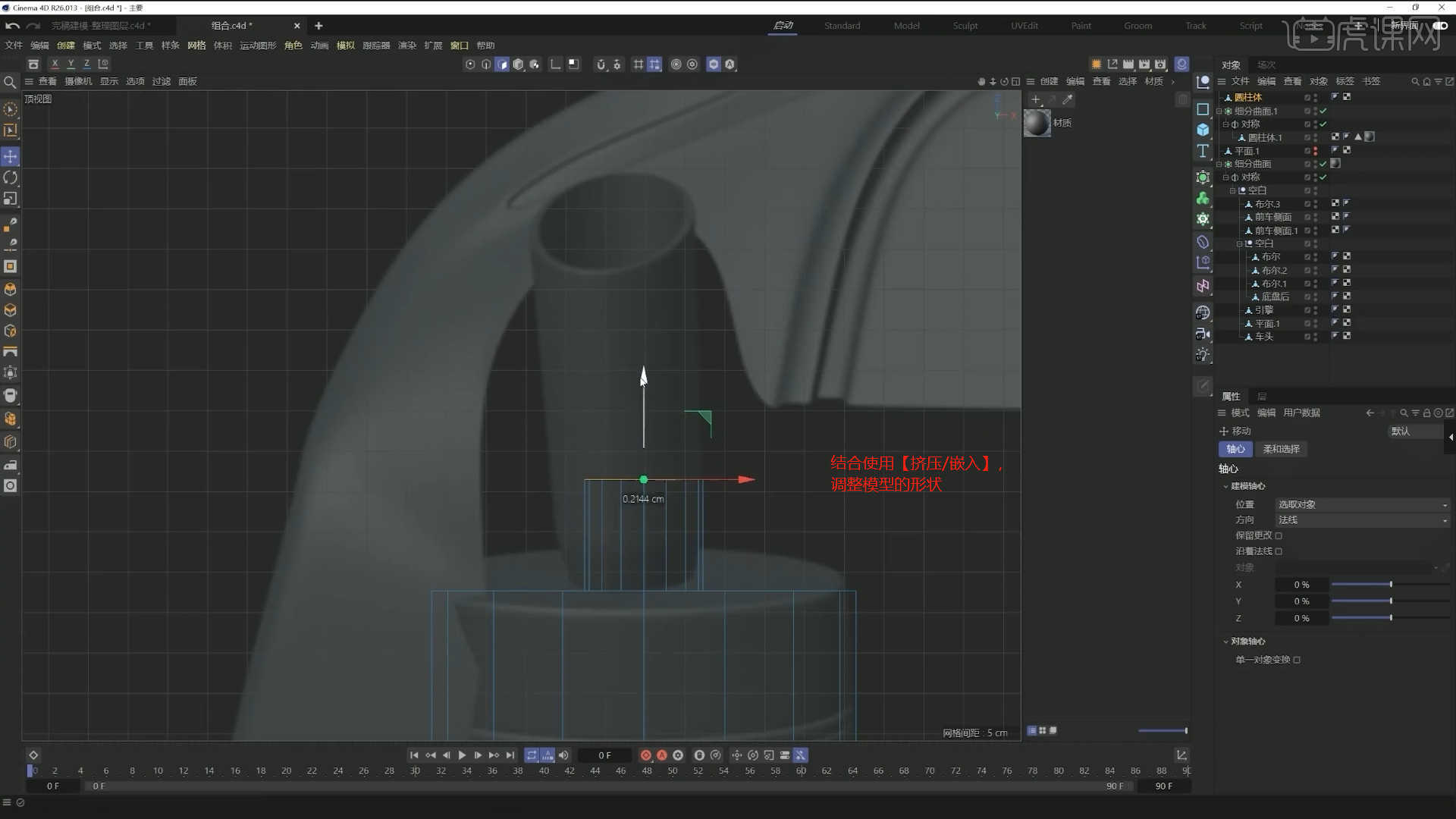The height and width of the screenshot is (819, 1456).
Task: Open the 文件 main menu
Action: [x=14, y=45]
